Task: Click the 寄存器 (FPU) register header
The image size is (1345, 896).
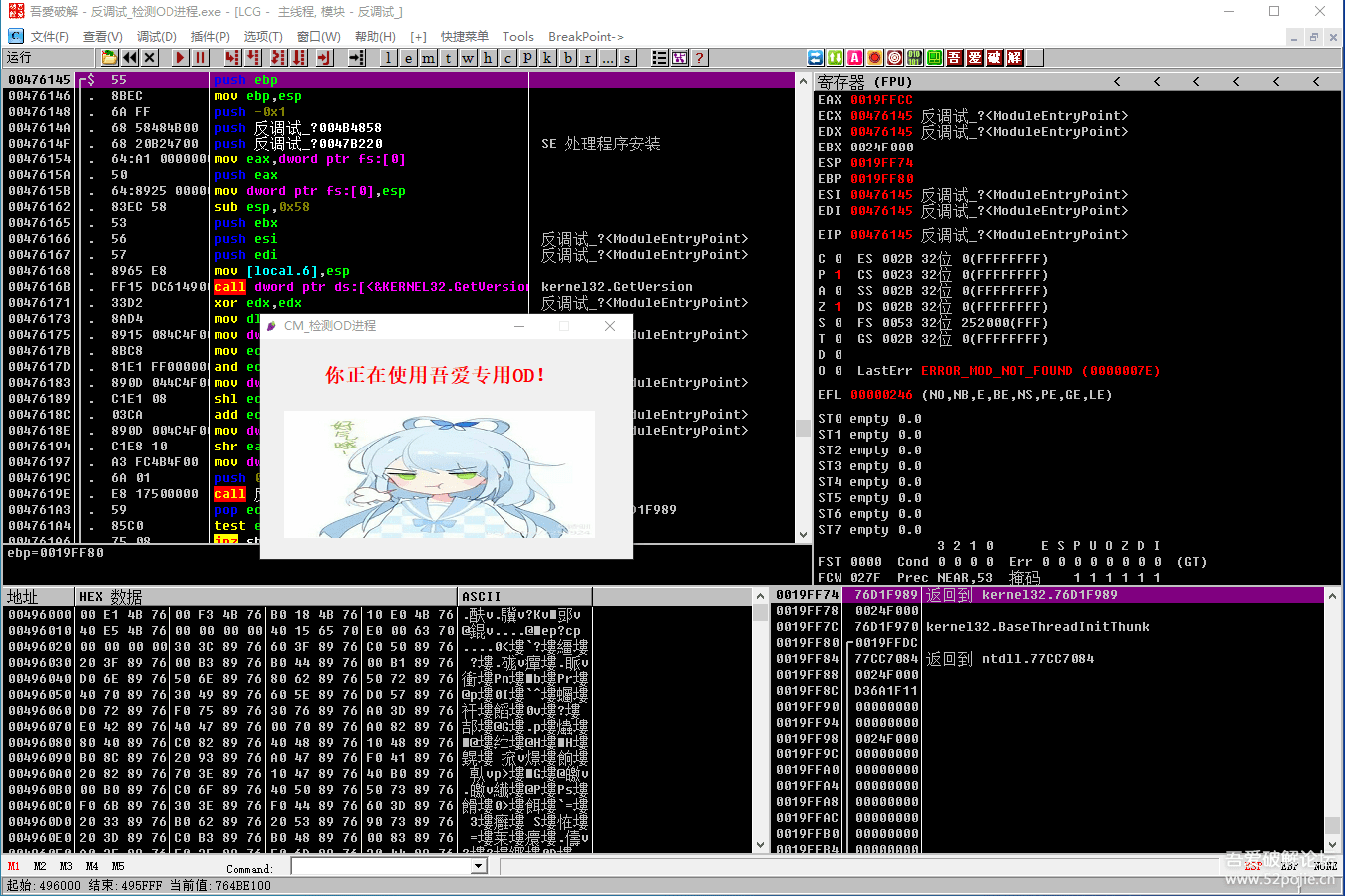Action: pyautogui.click(x=864, y=82)
